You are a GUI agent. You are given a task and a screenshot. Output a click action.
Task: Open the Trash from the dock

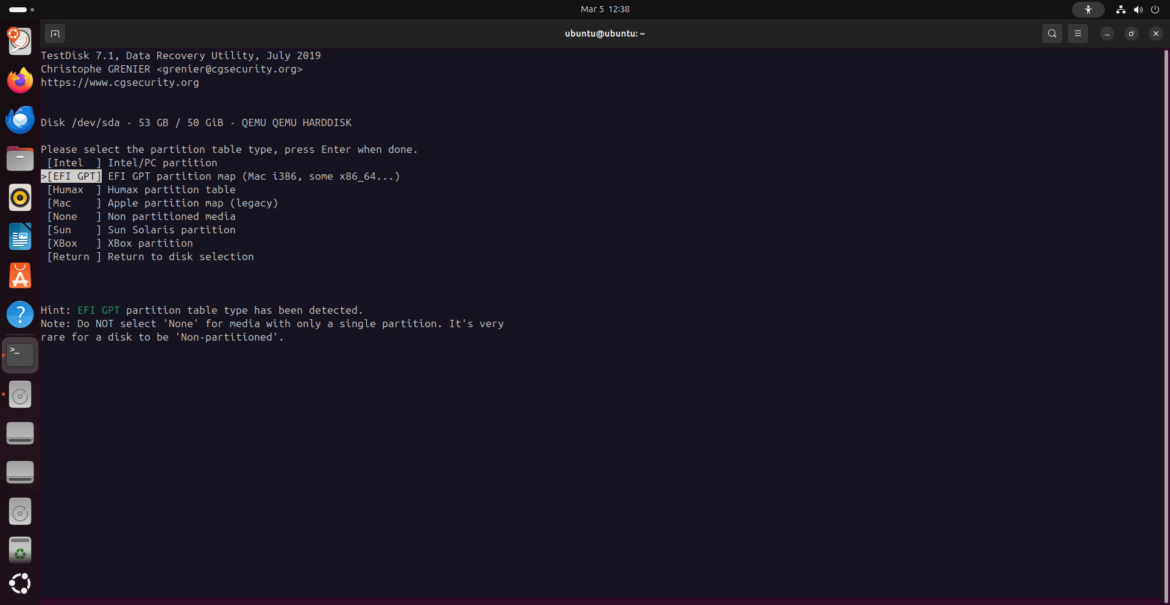20,550
